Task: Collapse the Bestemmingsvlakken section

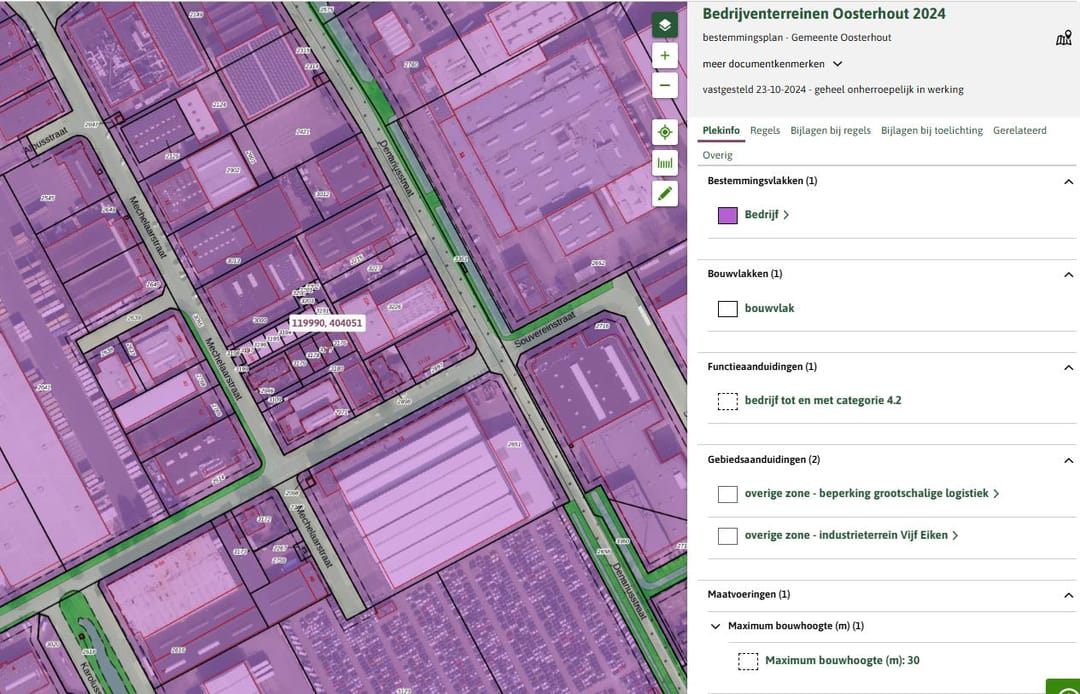Action: click(x=1068, y=182)
